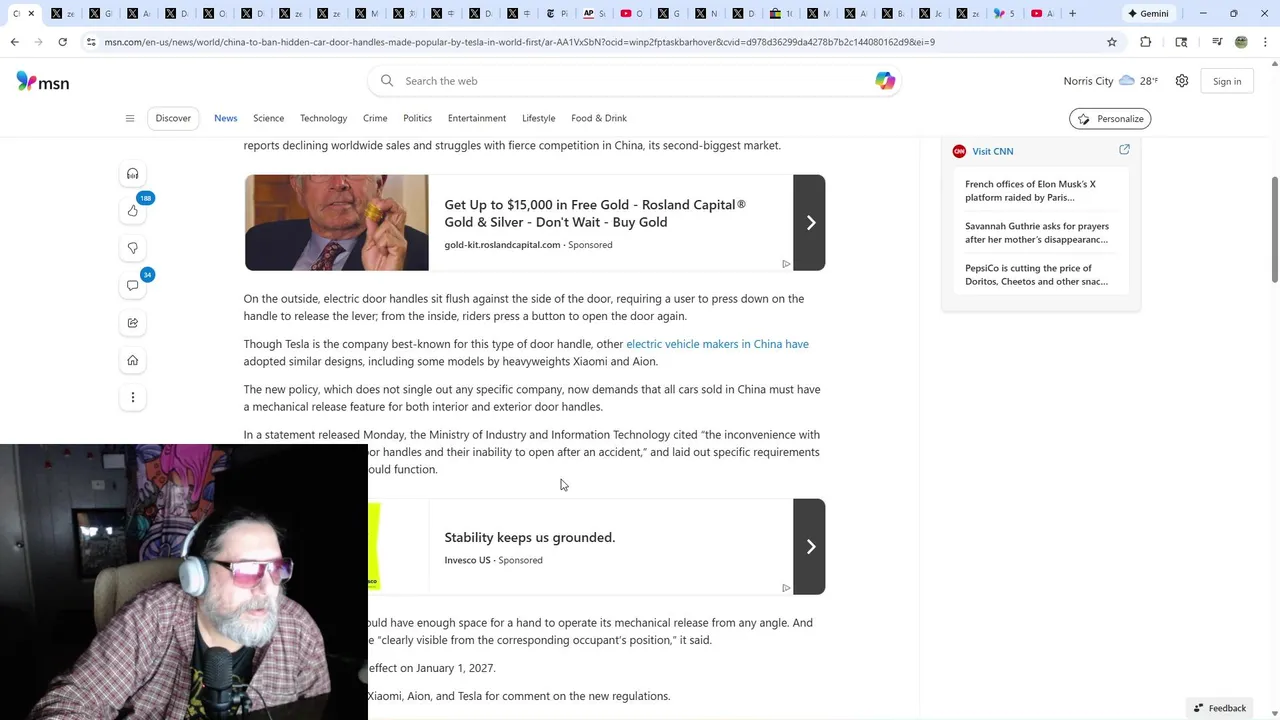Open the Technology section
This screenshot has width=1280, height=720.
click(x=323, y=118)
